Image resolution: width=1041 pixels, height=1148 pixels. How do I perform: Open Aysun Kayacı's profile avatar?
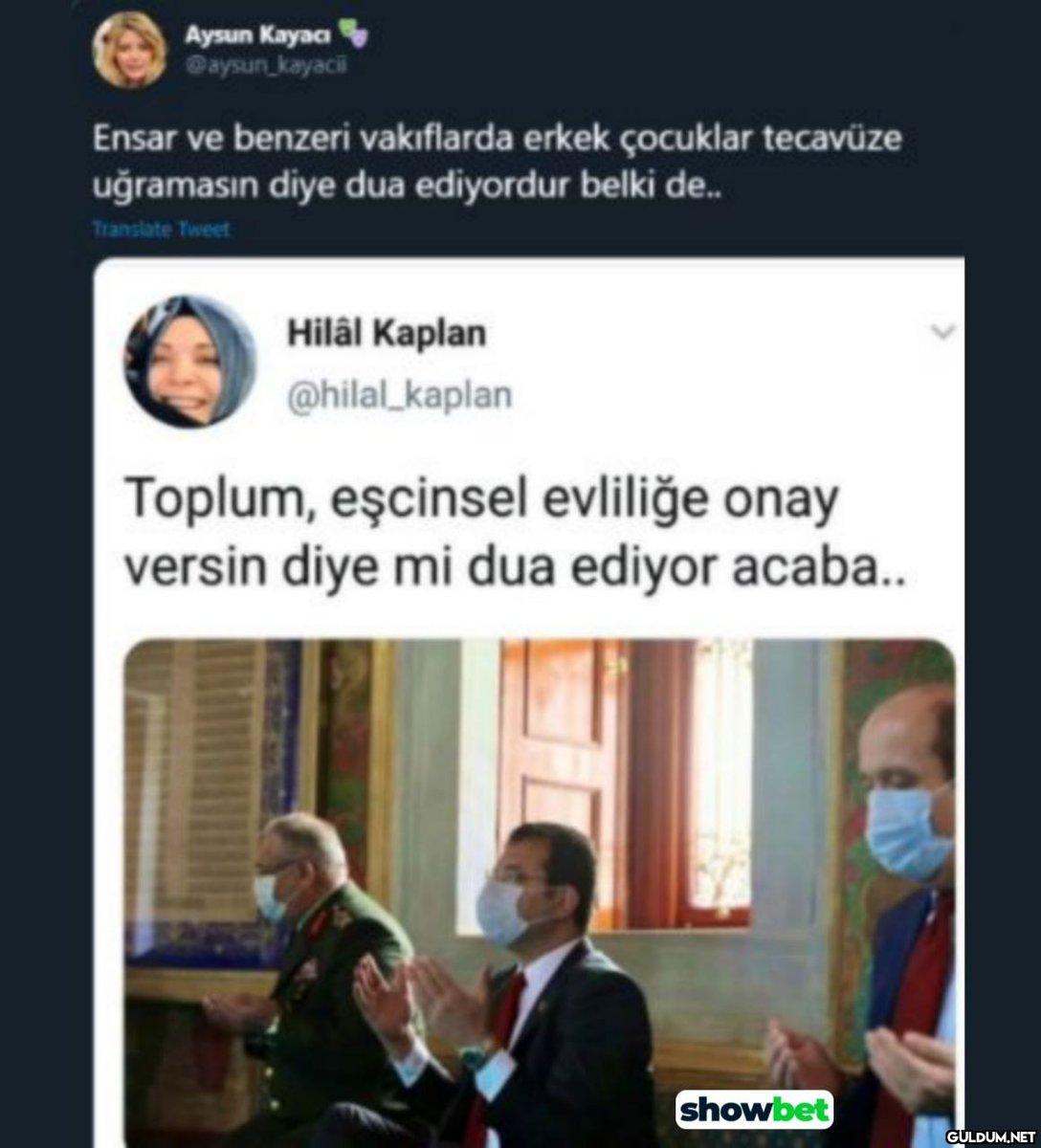pos(129,51)
